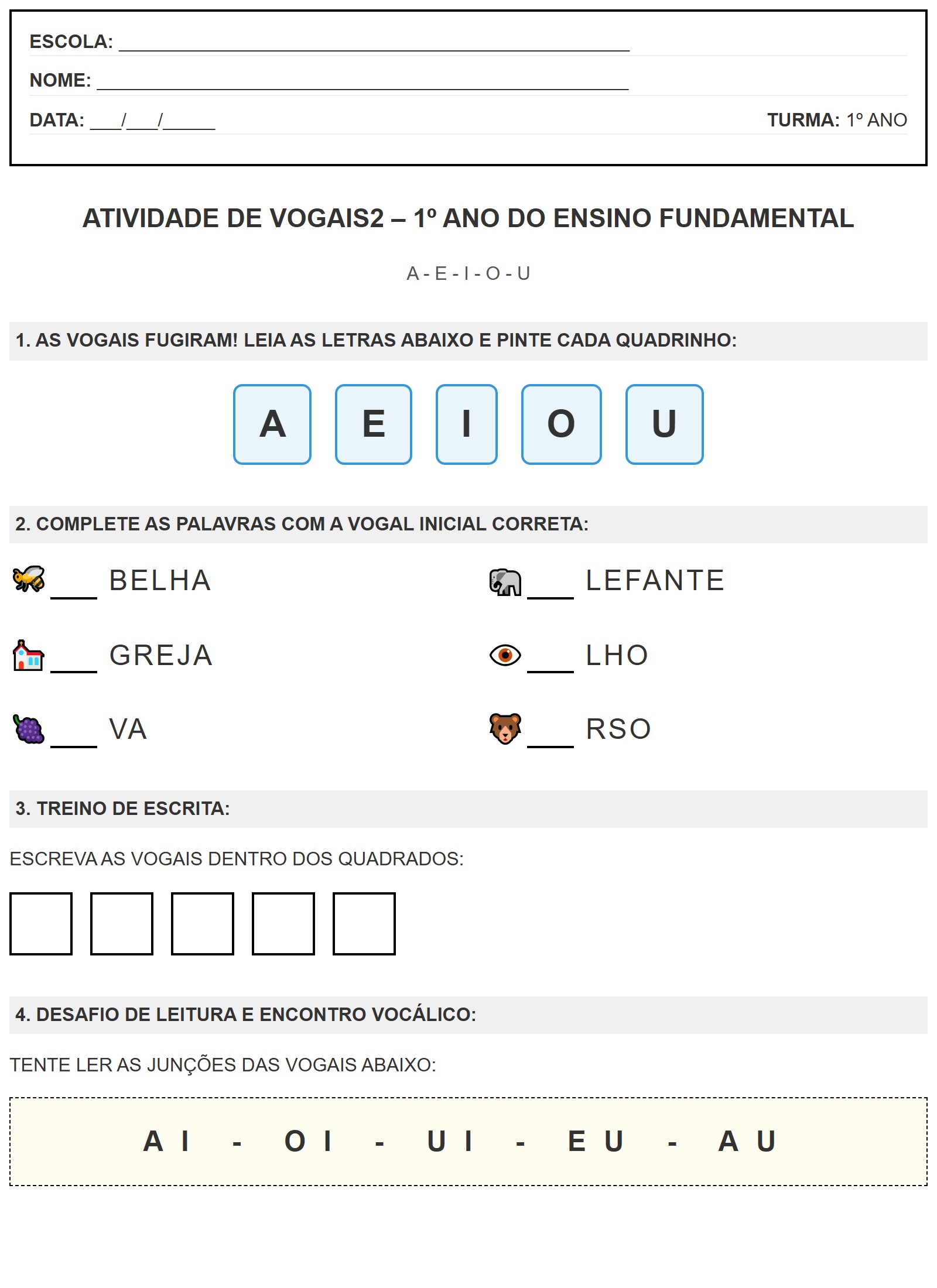Select the letter E vowel box

374,424
